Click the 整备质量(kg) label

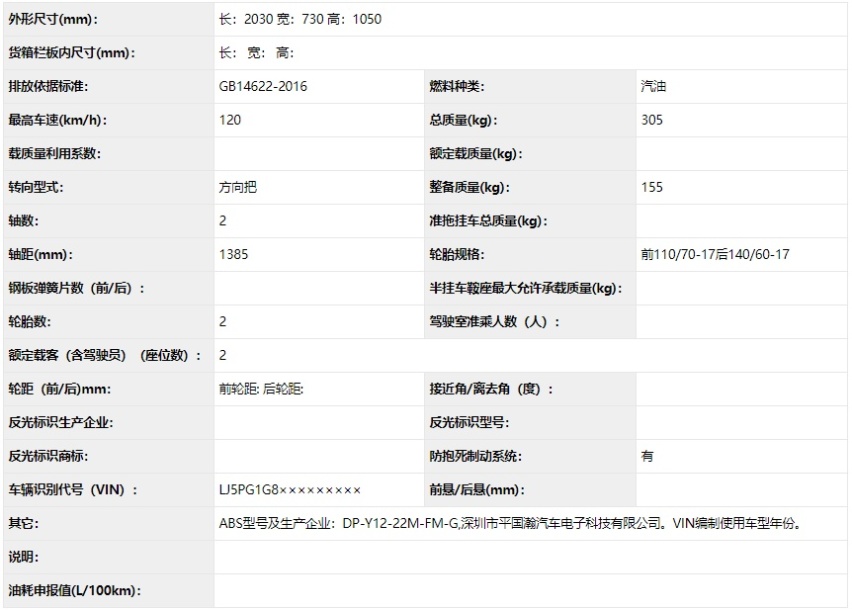pyautogui.click(x=469, y=188)
